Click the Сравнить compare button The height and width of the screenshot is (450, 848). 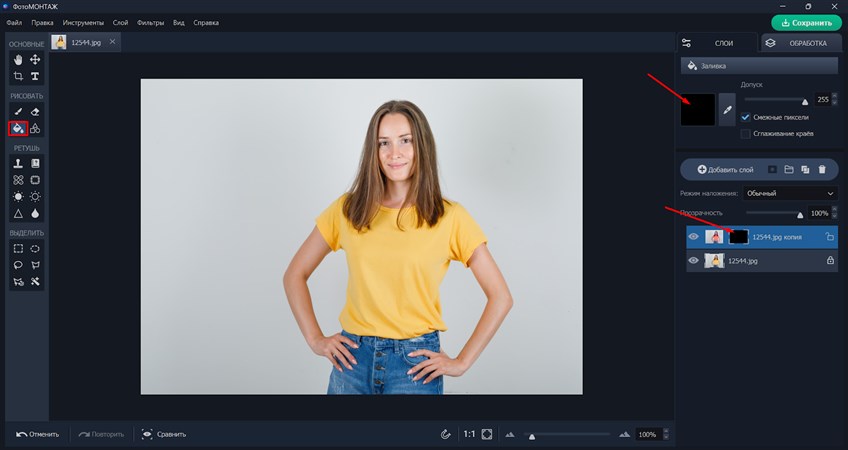(164, 434)
